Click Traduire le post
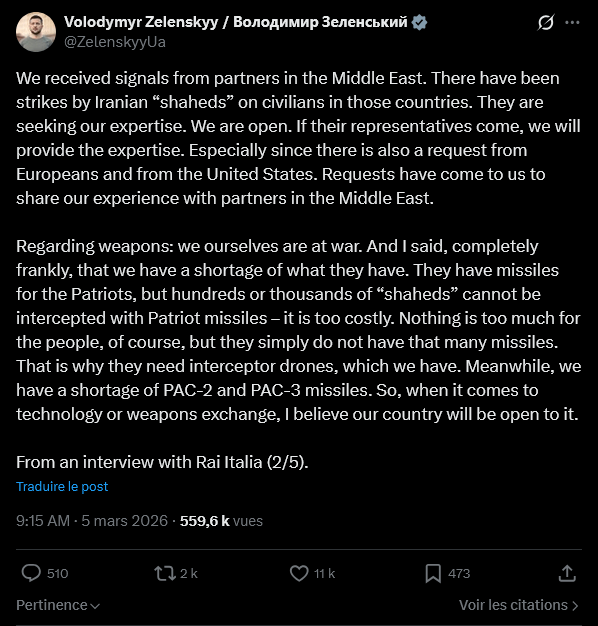This screenshot has width=598, height=626. point(62,486)
